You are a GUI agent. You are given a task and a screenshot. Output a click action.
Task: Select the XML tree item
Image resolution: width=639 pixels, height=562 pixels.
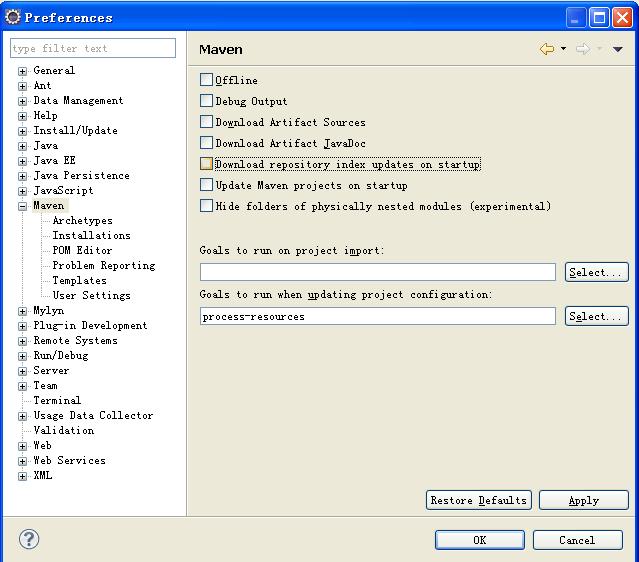(43, 475)
